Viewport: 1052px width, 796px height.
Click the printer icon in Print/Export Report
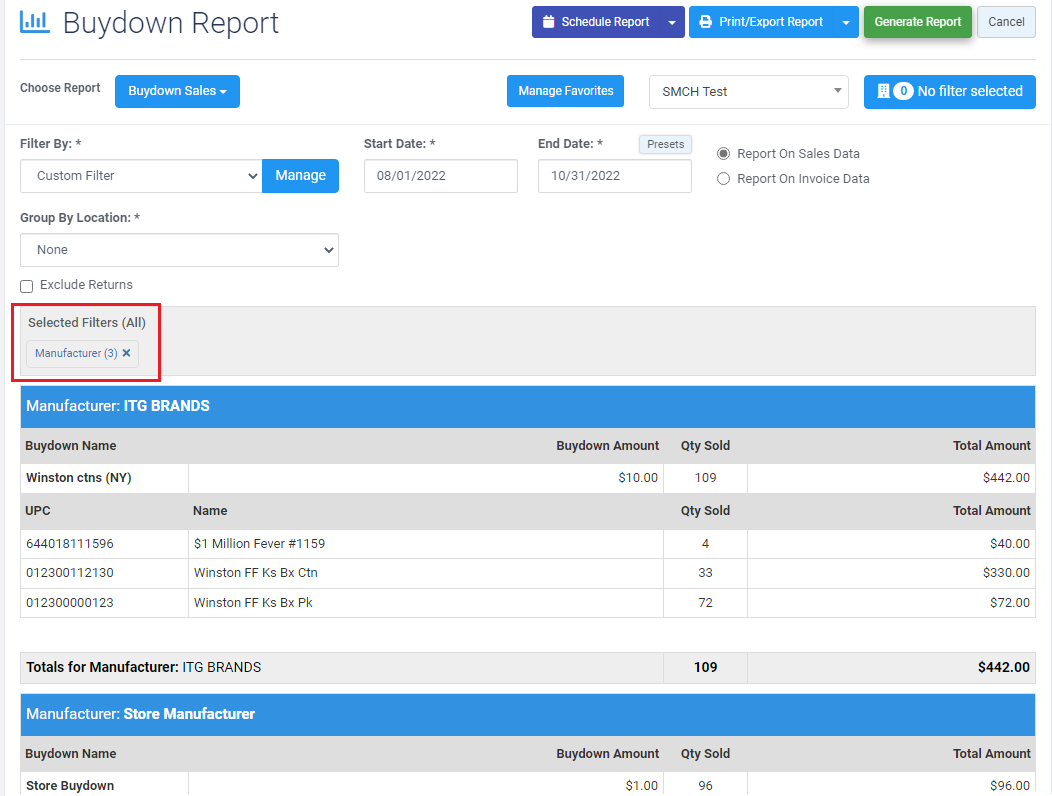coord(705,21)
